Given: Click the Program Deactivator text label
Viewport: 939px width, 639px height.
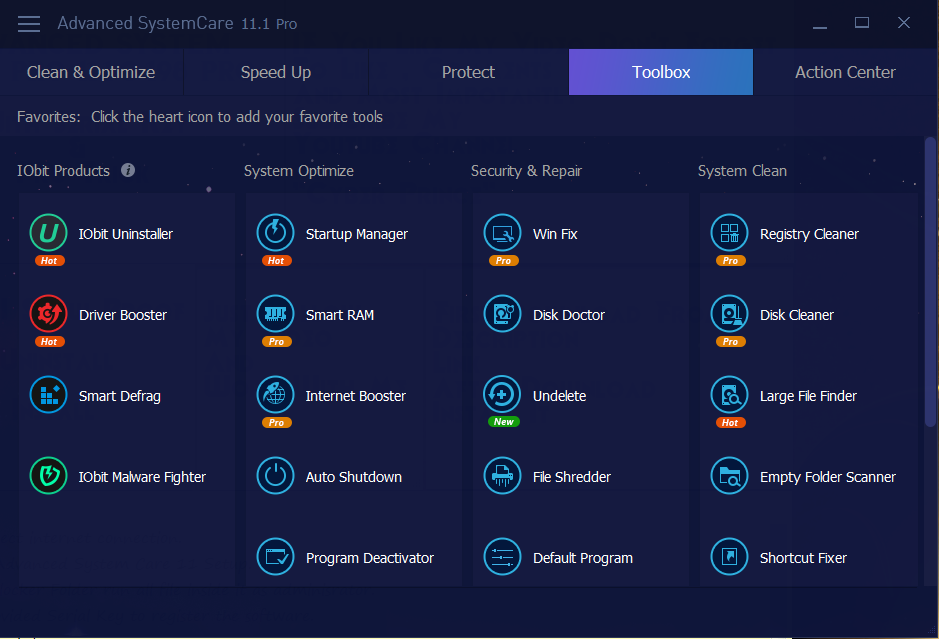Looking at the screenshot, I should [369, 558].
